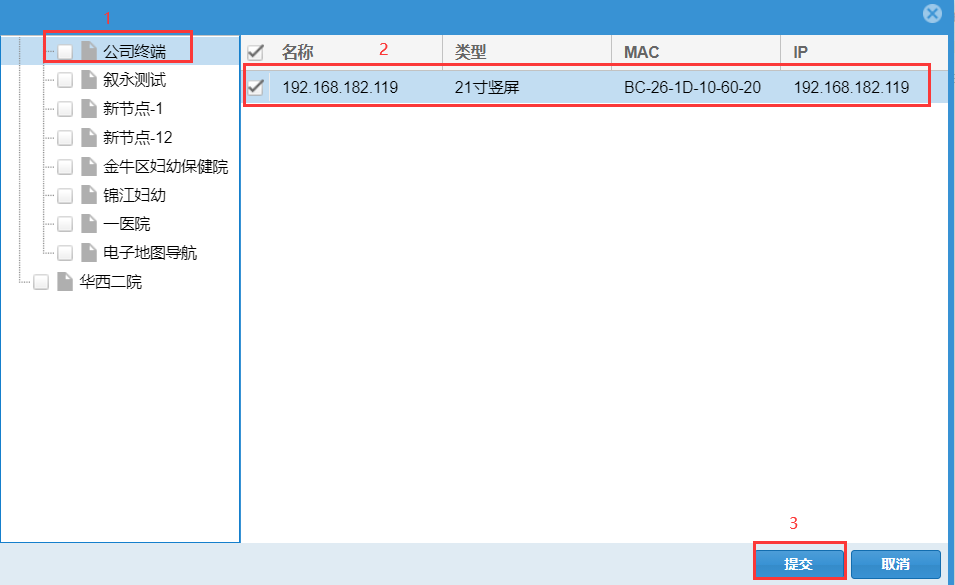The height and width of the screenshot is (585, 955).
Task: Sort by the 名称 column header
Action: [297, 52]
